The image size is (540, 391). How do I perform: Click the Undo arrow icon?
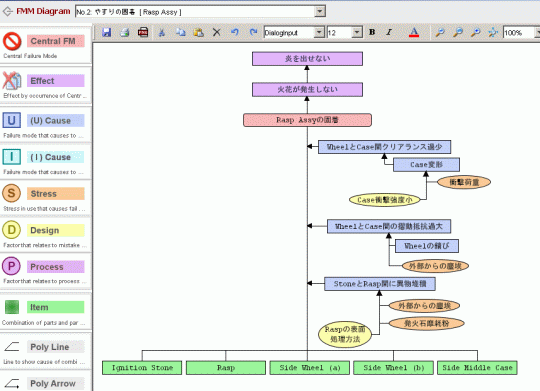pos(235,32)
